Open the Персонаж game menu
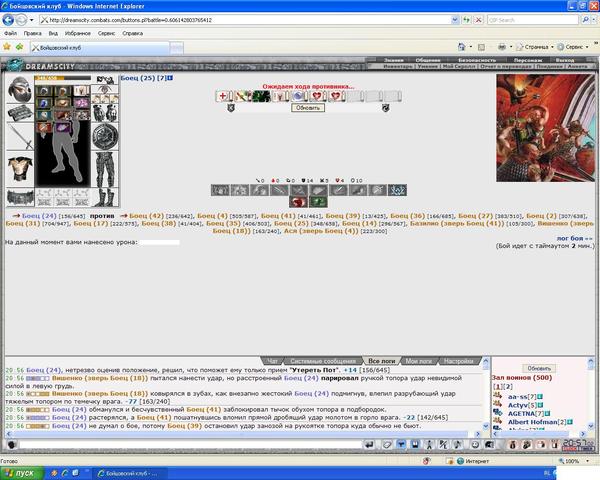 (x=528, y=60)
